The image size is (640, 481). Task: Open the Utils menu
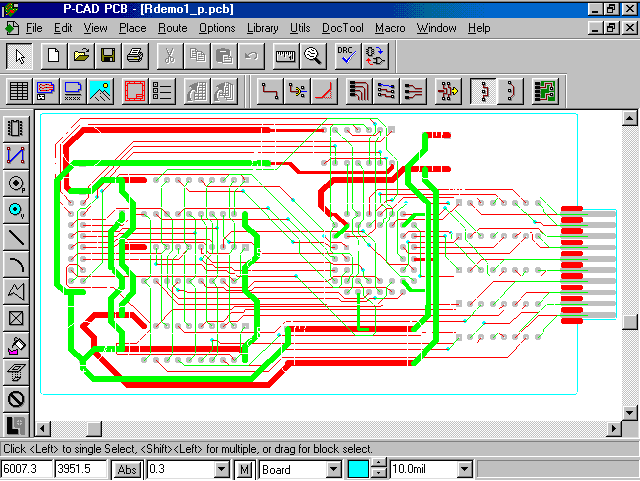300,28
